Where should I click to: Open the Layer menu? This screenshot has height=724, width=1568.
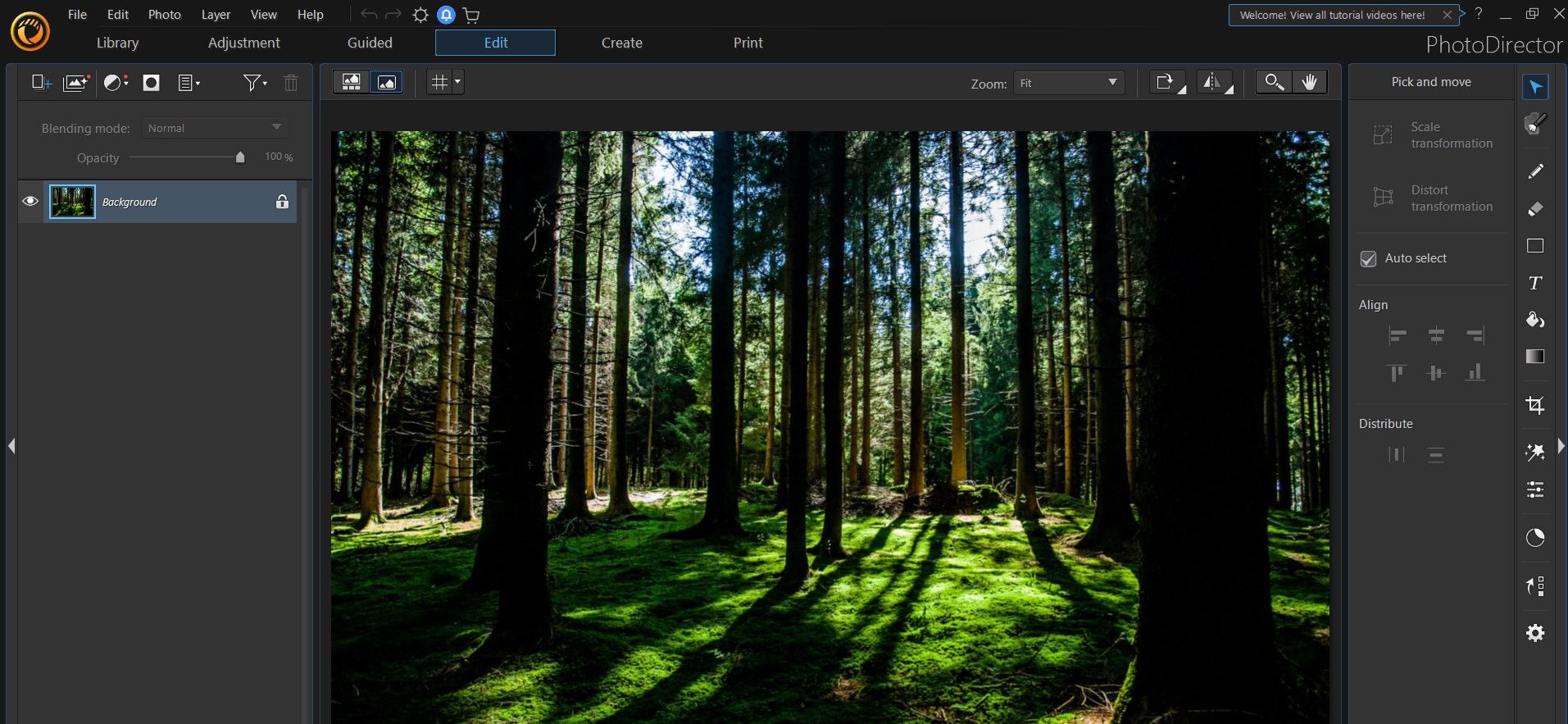point(216,15)
